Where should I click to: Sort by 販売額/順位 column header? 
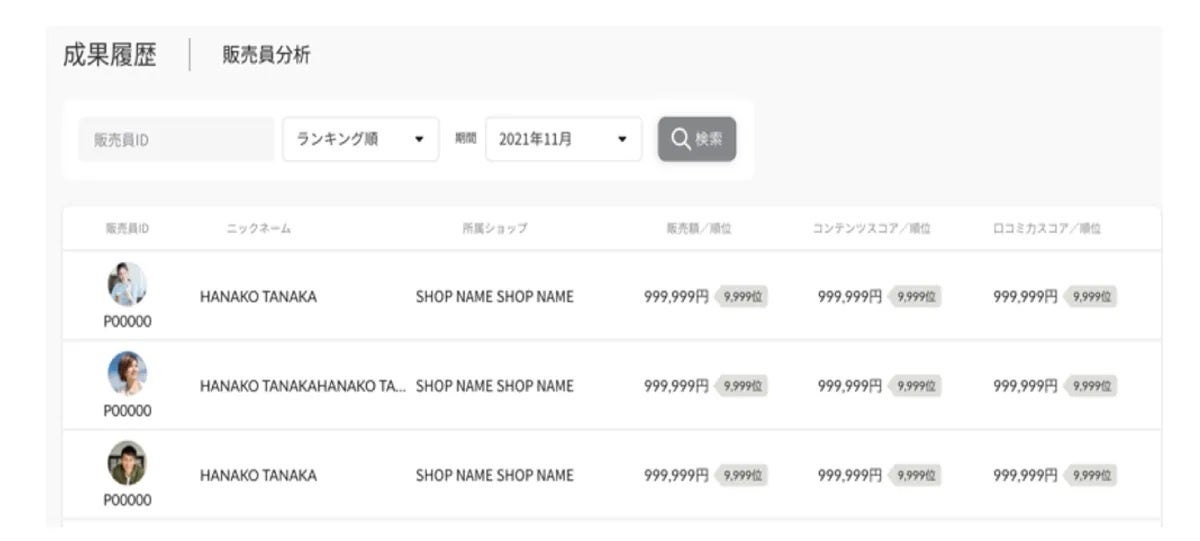tap(699, 229)
